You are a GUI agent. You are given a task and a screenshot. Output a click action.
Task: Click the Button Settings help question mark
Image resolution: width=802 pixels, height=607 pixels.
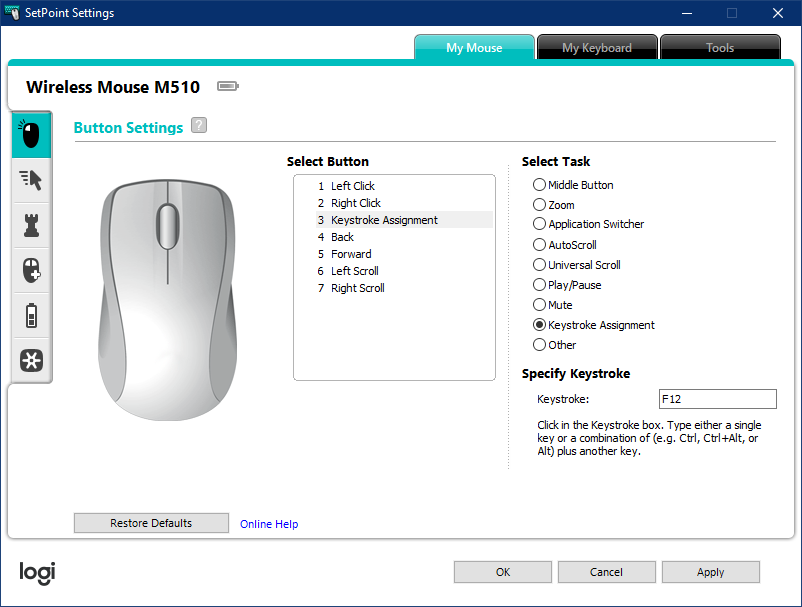coord(199,125)
